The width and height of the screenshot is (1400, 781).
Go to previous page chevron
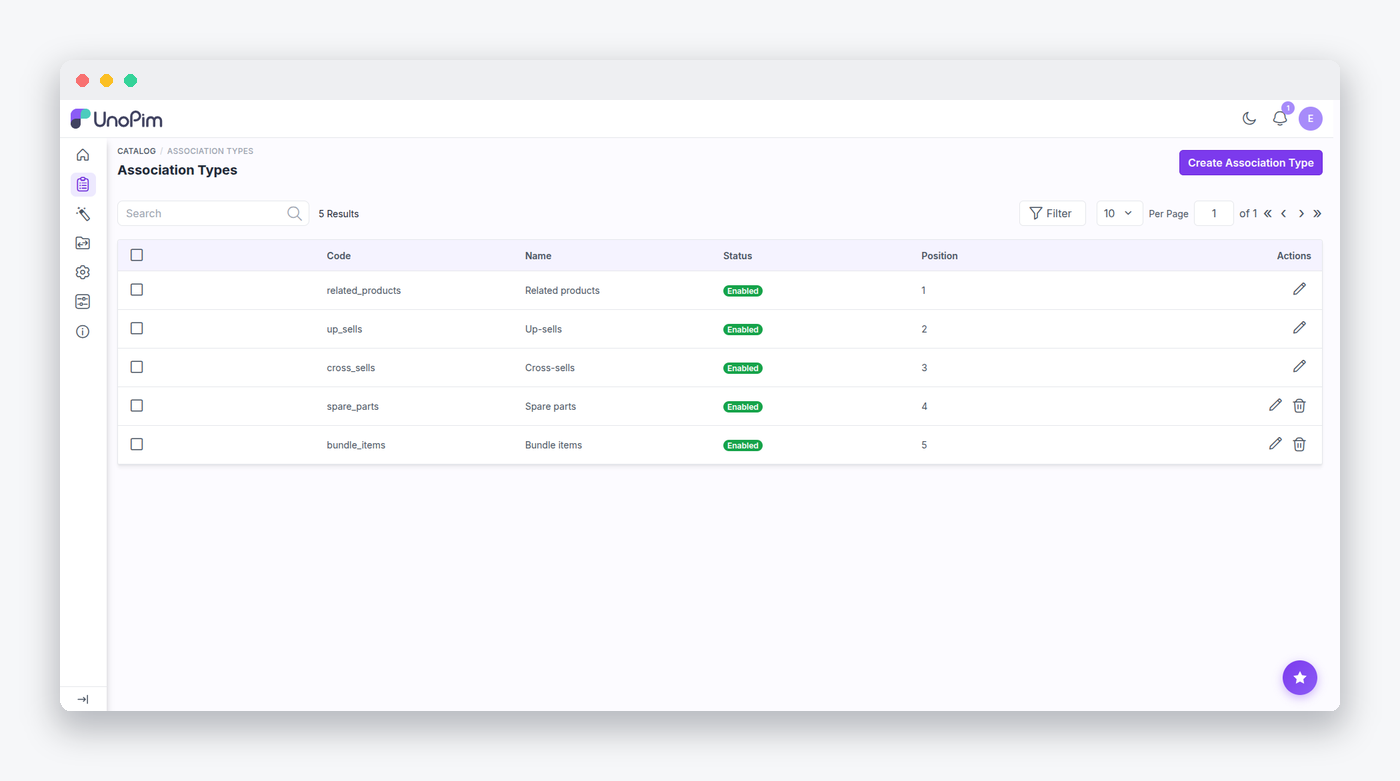(x=1284, y=213)
